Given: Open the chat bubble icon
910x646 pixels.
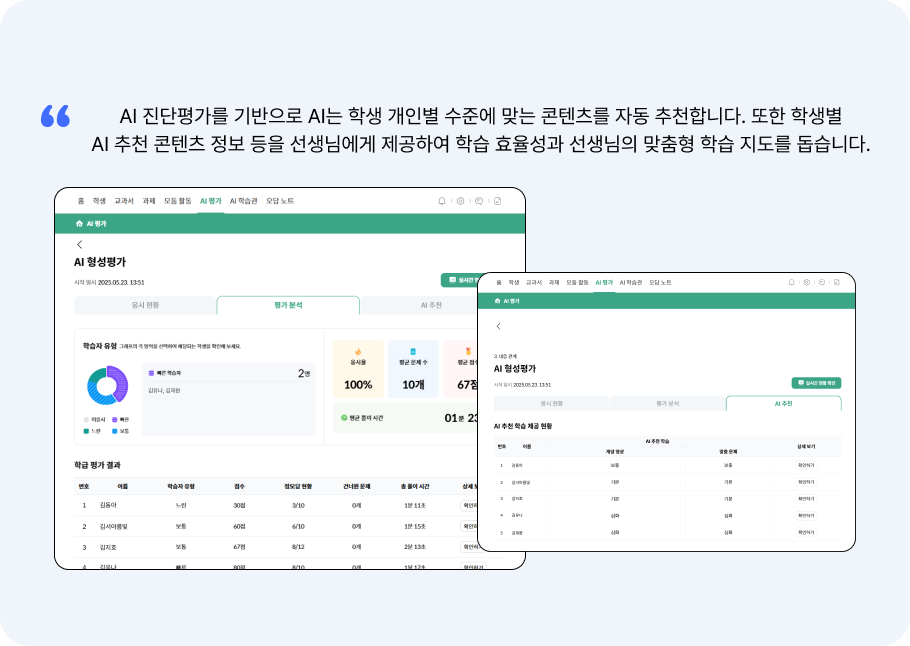Looking at the screenshot, I should (x=479, y=201).
